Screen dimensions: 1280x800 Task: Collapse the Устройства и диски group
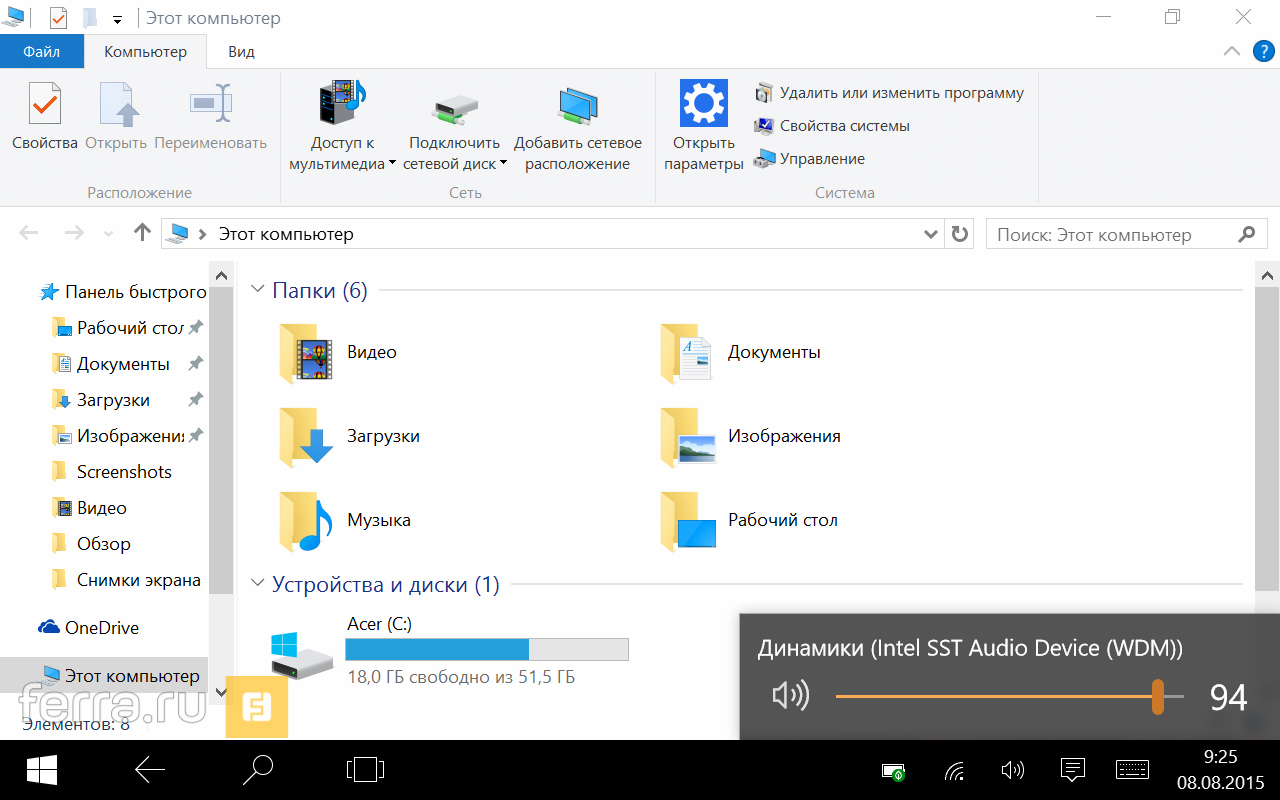click(x=258, y=585)
